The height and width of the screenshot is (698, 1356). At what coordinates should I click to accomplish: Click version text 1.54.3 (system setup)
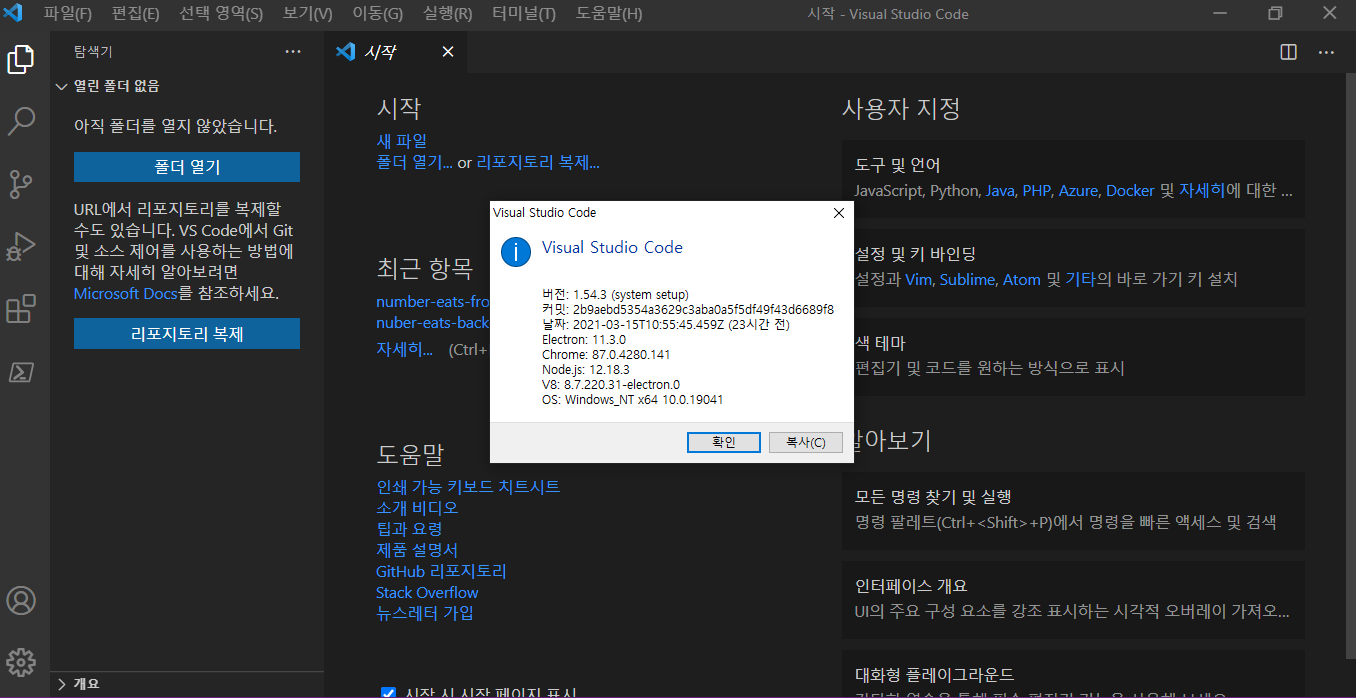(629, 295)
